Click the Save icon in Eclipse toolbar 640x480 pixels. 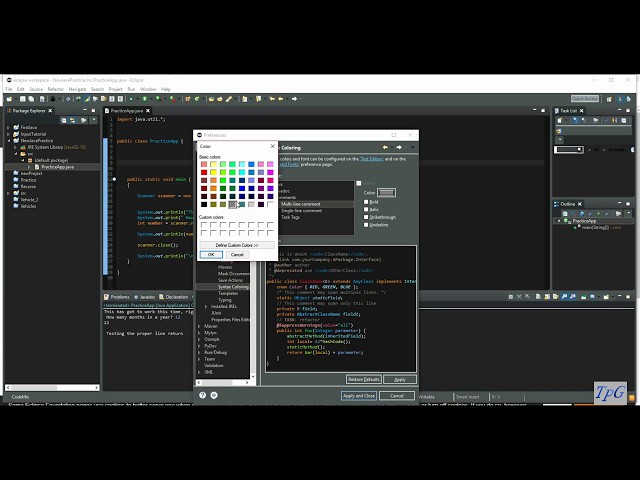click(23, 99)
